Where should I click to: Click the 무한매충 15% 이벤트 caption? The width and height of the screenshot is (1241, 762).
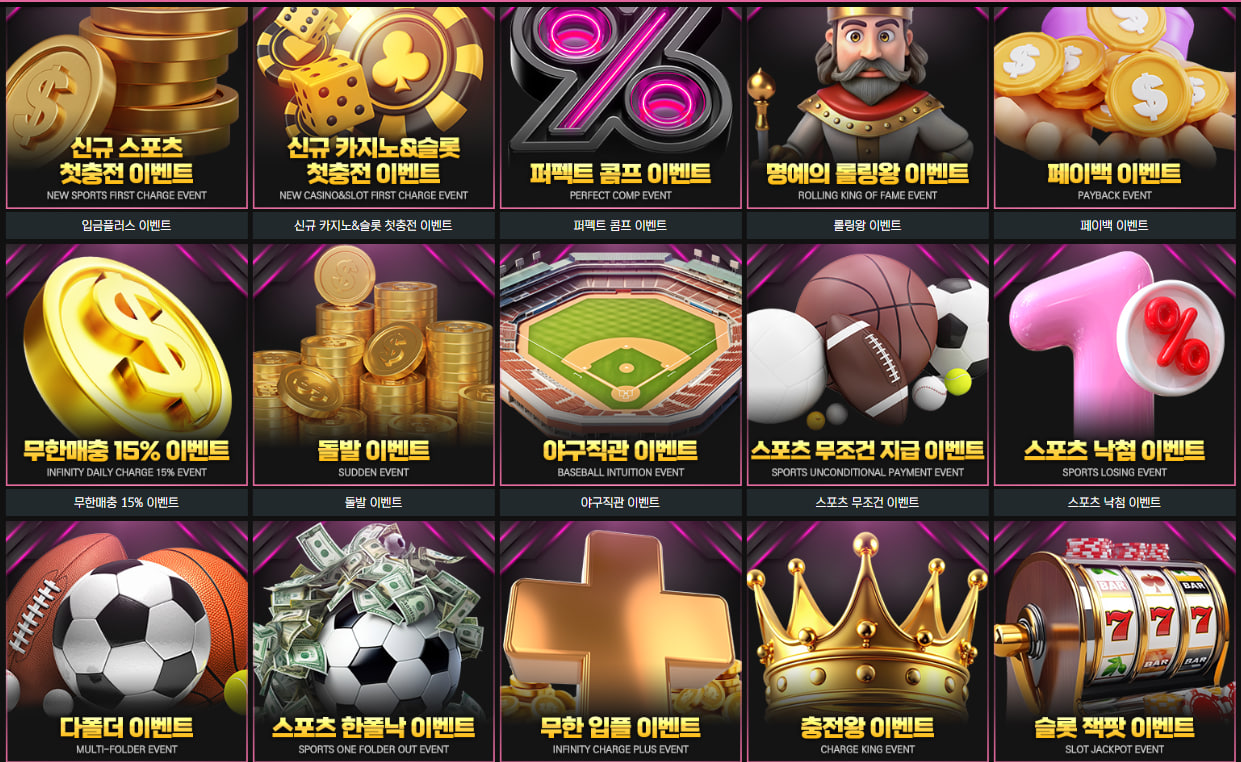pyautogui.click(x=126, y=502)
